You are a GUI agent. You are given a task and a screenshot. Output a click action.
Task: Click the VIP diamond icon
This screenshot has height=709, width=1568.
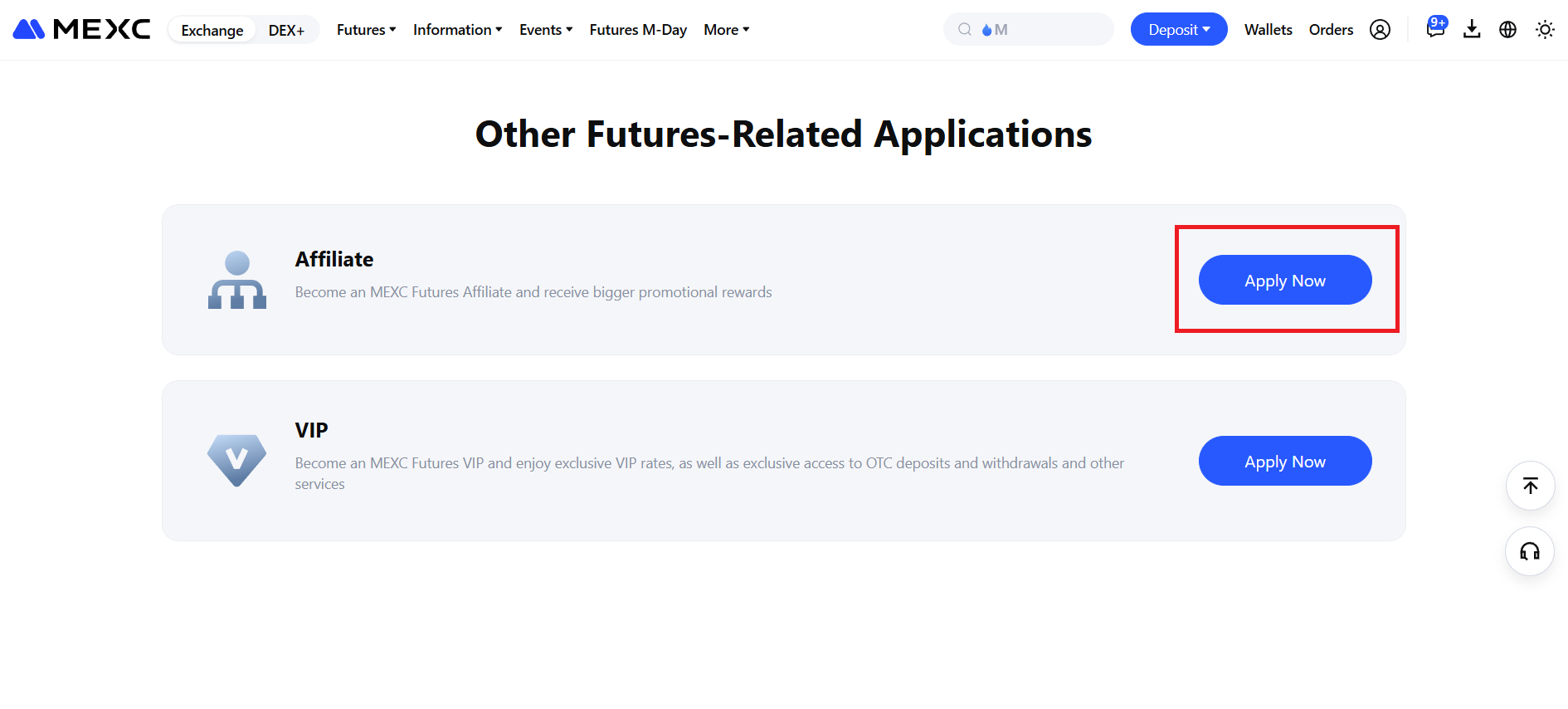tap(237, 460)
